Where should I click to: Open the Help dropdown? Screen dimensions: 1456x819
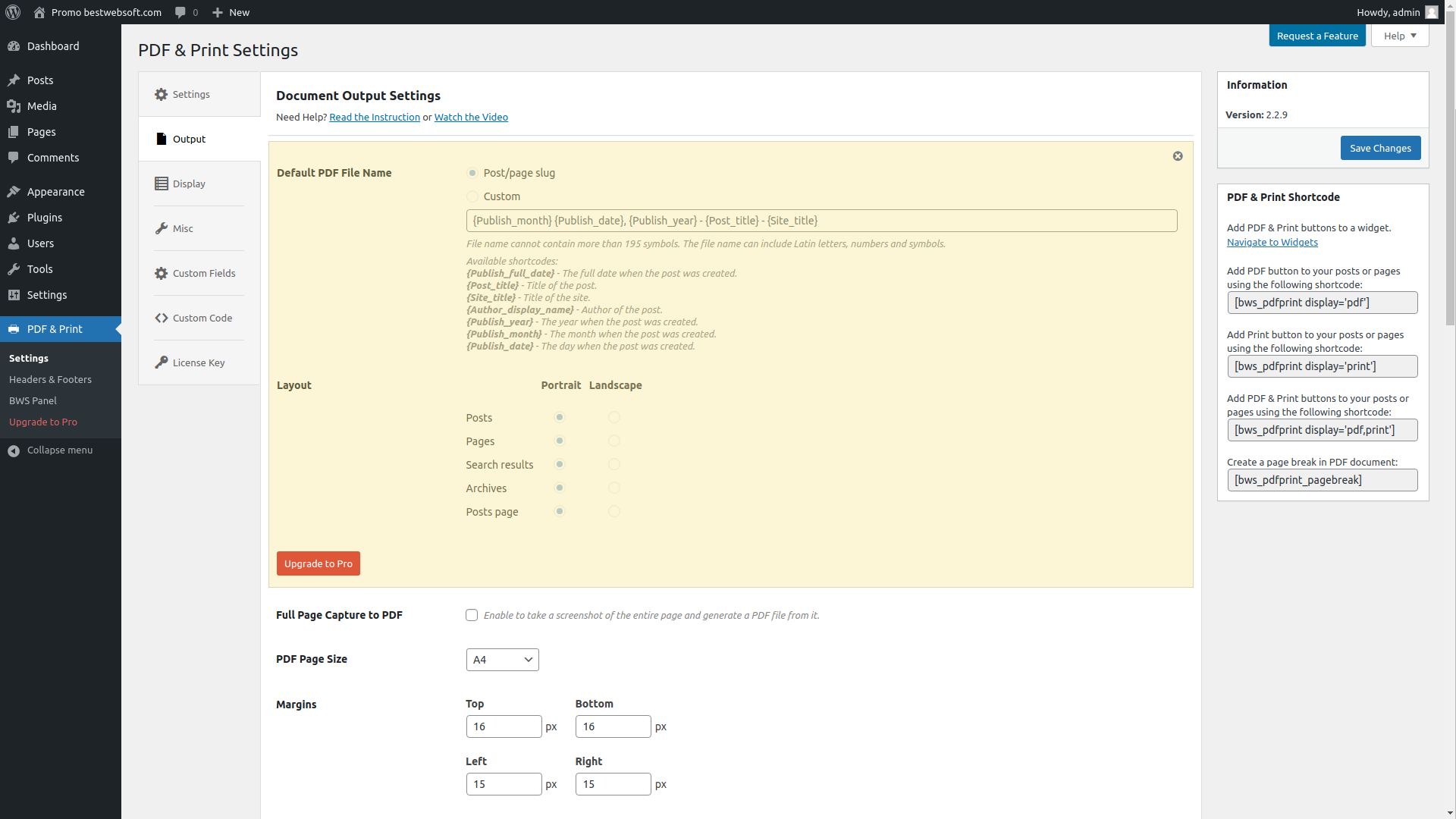click(1398, 36)
